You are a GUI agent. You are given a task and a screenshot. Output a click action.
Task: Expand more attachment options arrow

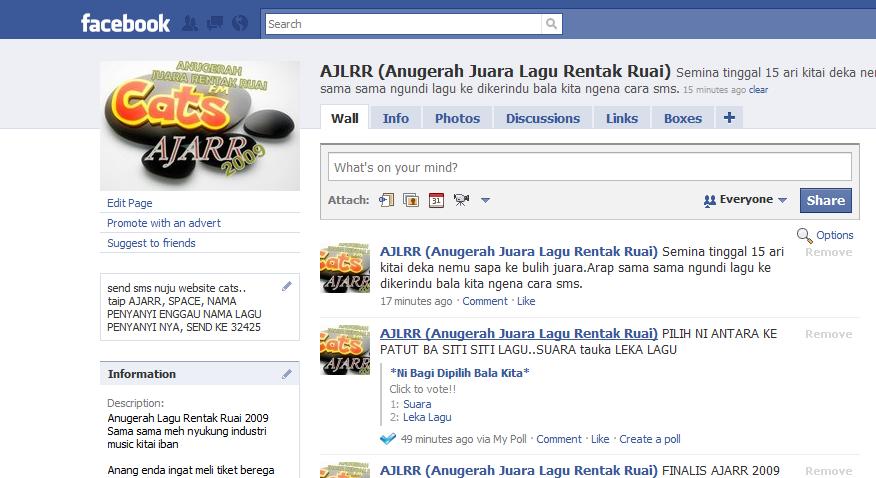click(485, 200)
